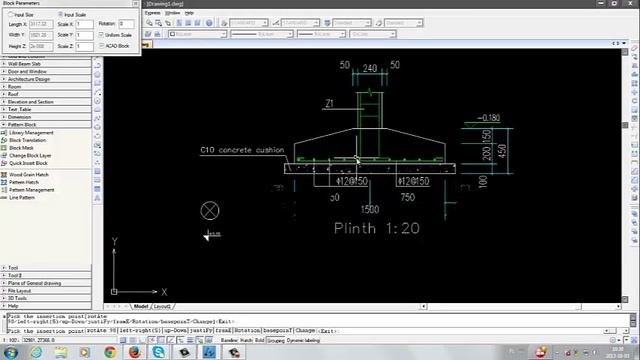The image size is (640, 360).
Task: Click the justiFy command option
Action: [201, 331]
